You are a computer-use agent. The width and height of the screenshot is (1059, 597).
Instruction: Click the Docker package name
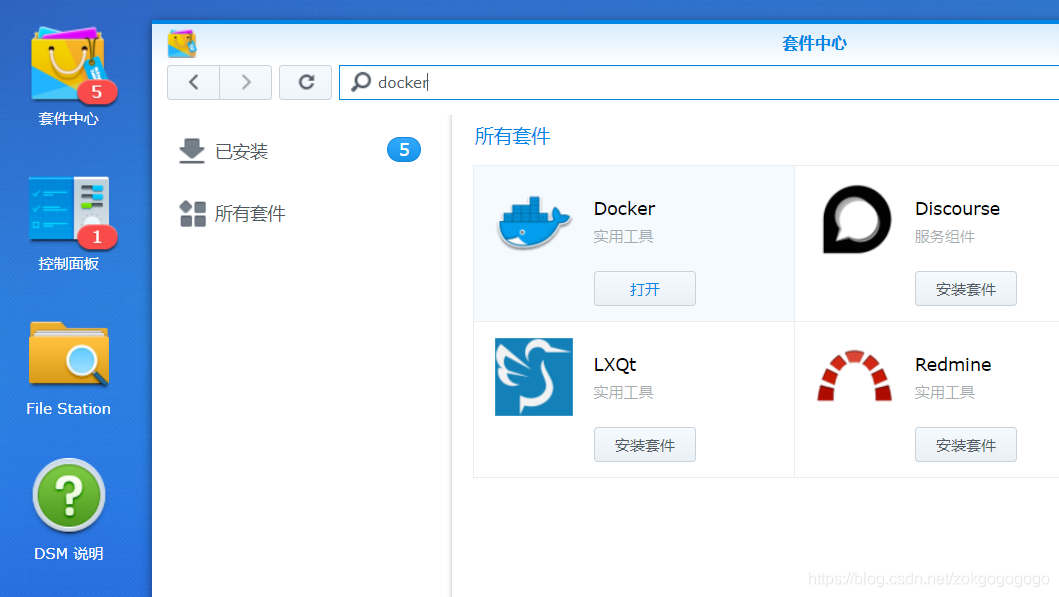(624, 209)
